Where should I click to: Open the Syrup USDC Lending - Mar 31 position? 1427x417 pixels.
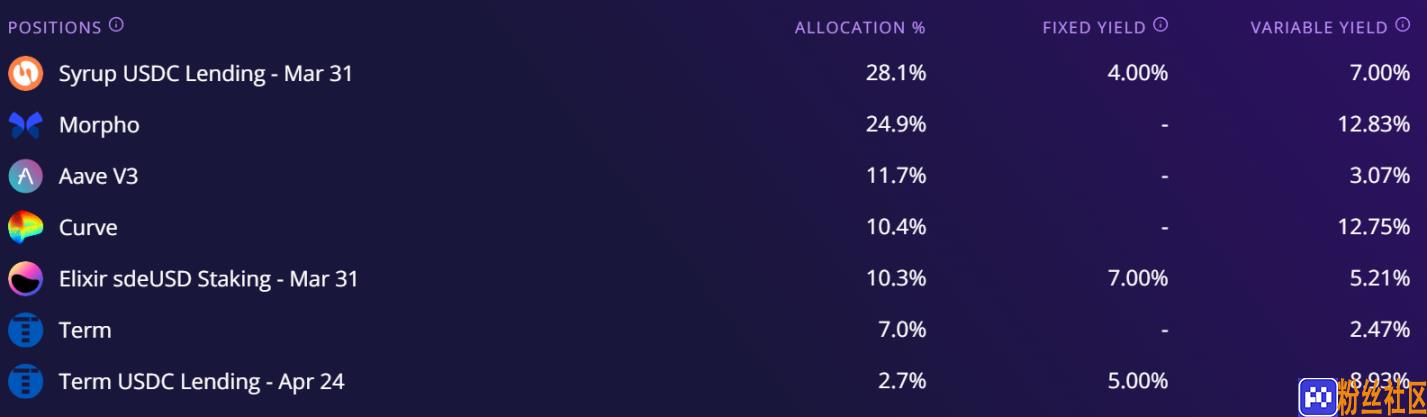point(206,73)
